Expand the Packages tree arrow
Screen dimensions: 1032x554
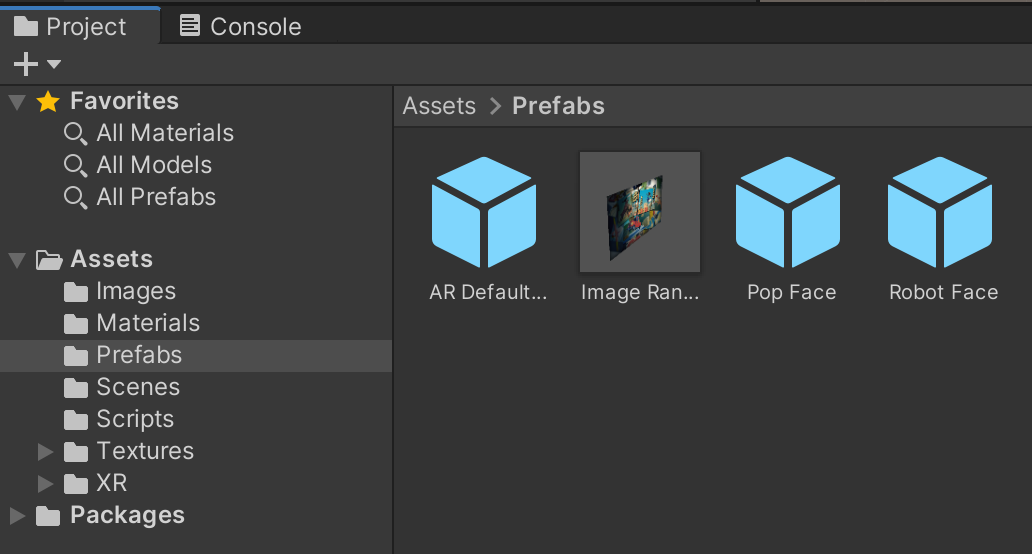(17, 516)
